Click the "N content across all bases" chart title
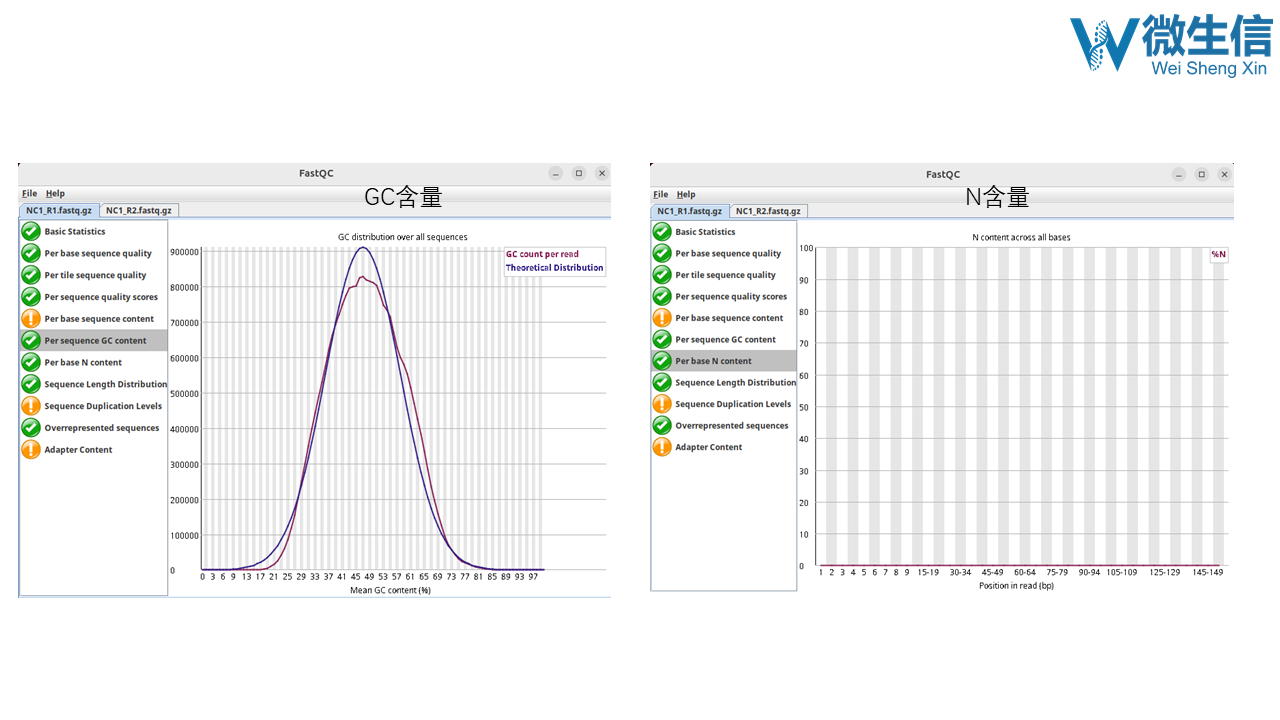Image resolution: width=1280 pixels, height=720 pixels. [x=1022, y=237]
